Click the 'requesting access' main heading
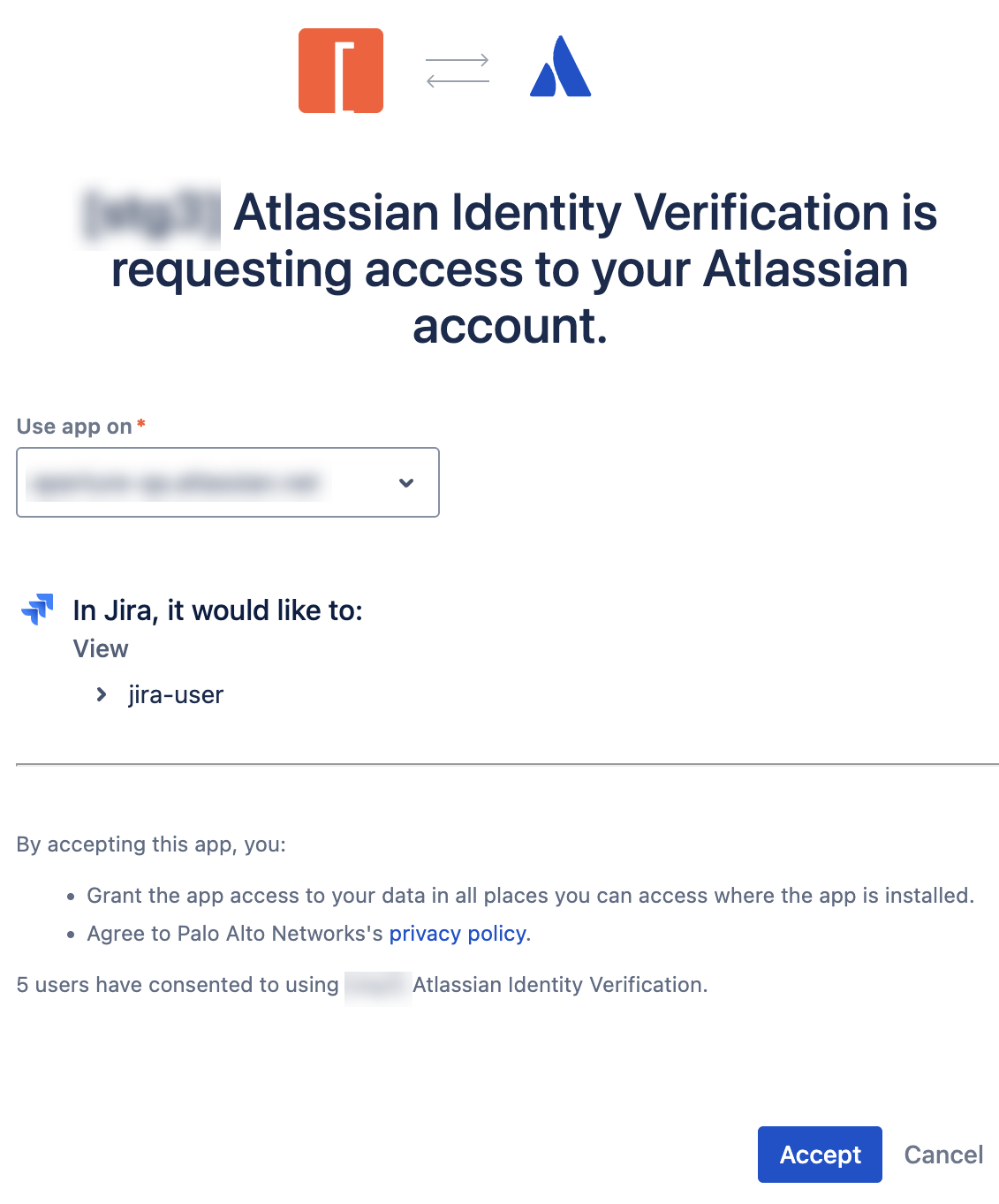 [511, 269]
